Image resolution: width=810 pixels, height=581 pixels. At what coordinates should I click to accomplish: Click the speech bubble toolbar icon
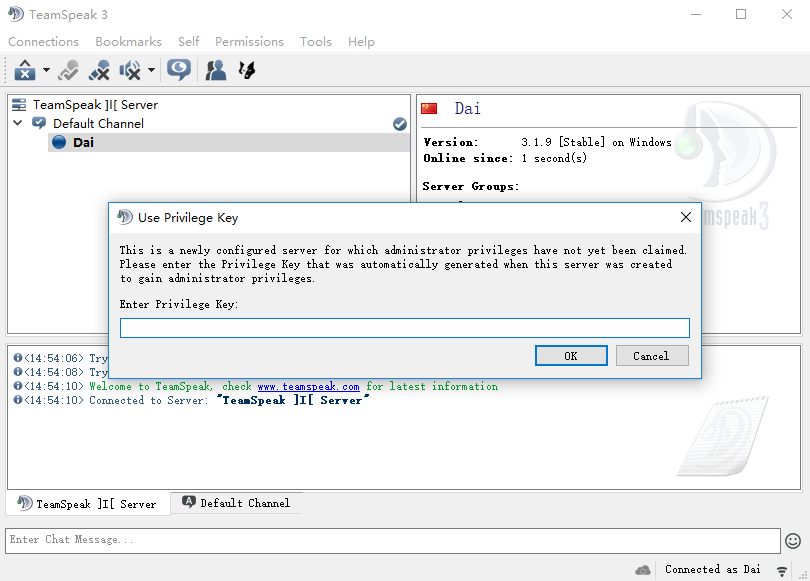coord(179,70)
